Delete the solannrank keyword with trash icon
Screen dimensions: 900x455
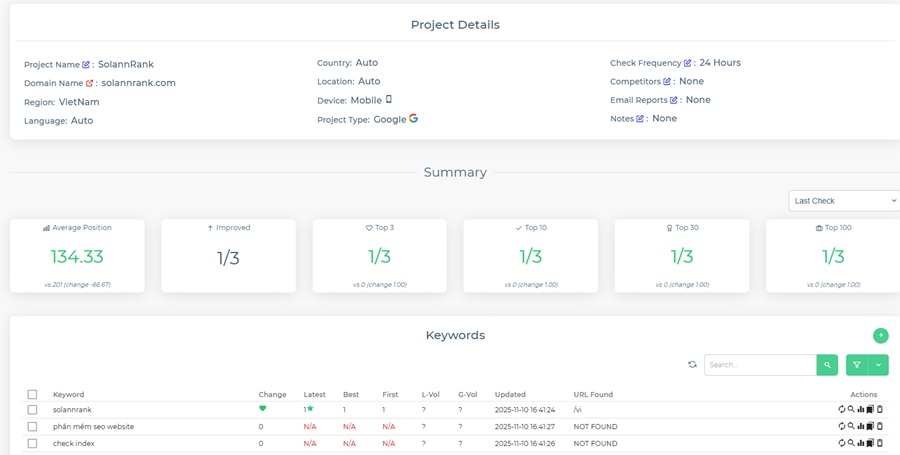[x=880, y=409]
